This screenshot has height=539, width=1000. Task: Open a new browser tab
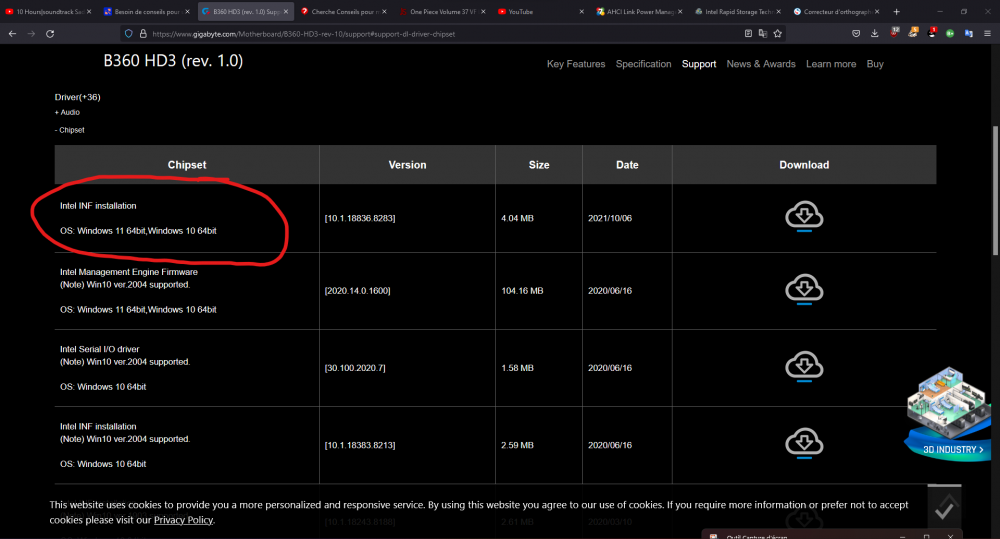tap(897, 11)
